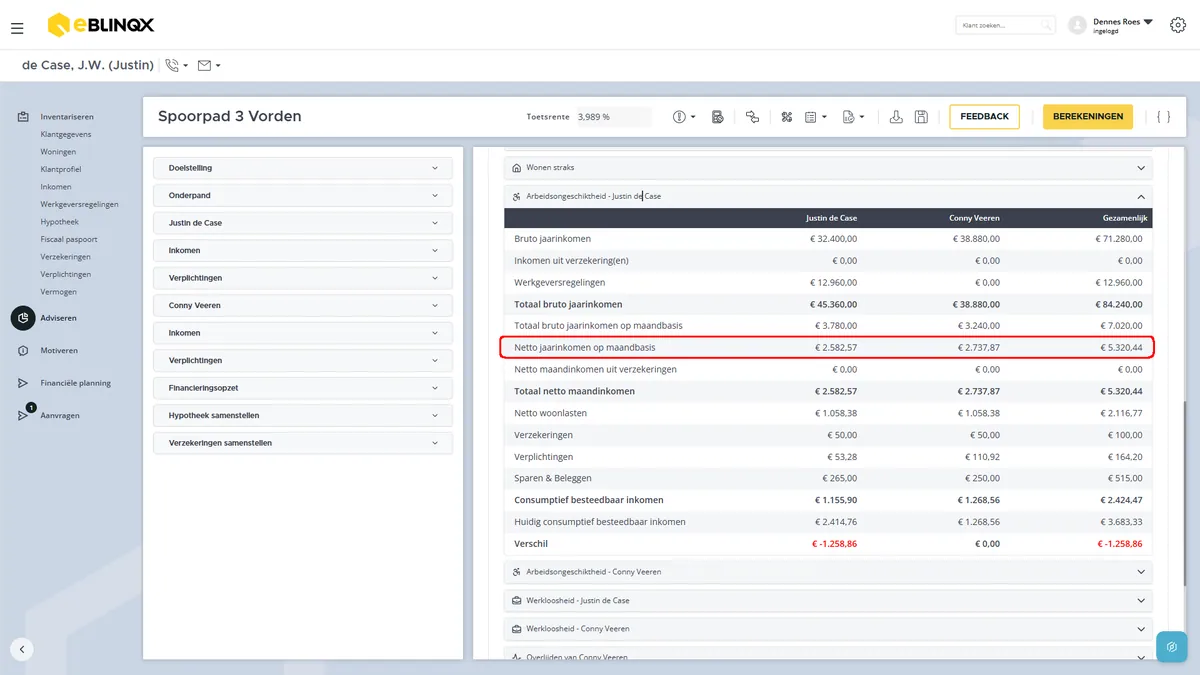
Task: Click the curly braces icon
Action: click(1163, 117)
